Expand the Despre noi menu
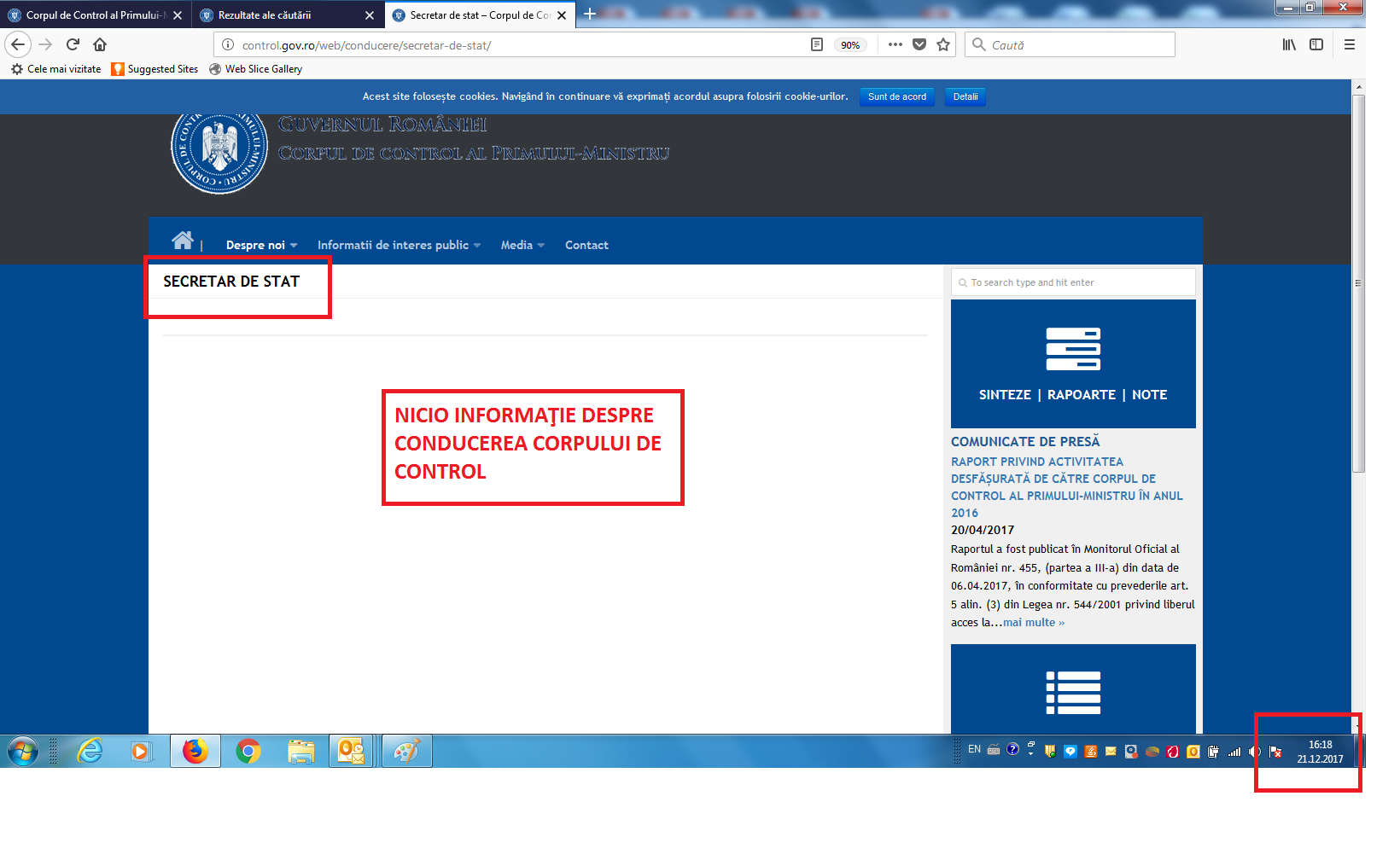 click(261, 245)
